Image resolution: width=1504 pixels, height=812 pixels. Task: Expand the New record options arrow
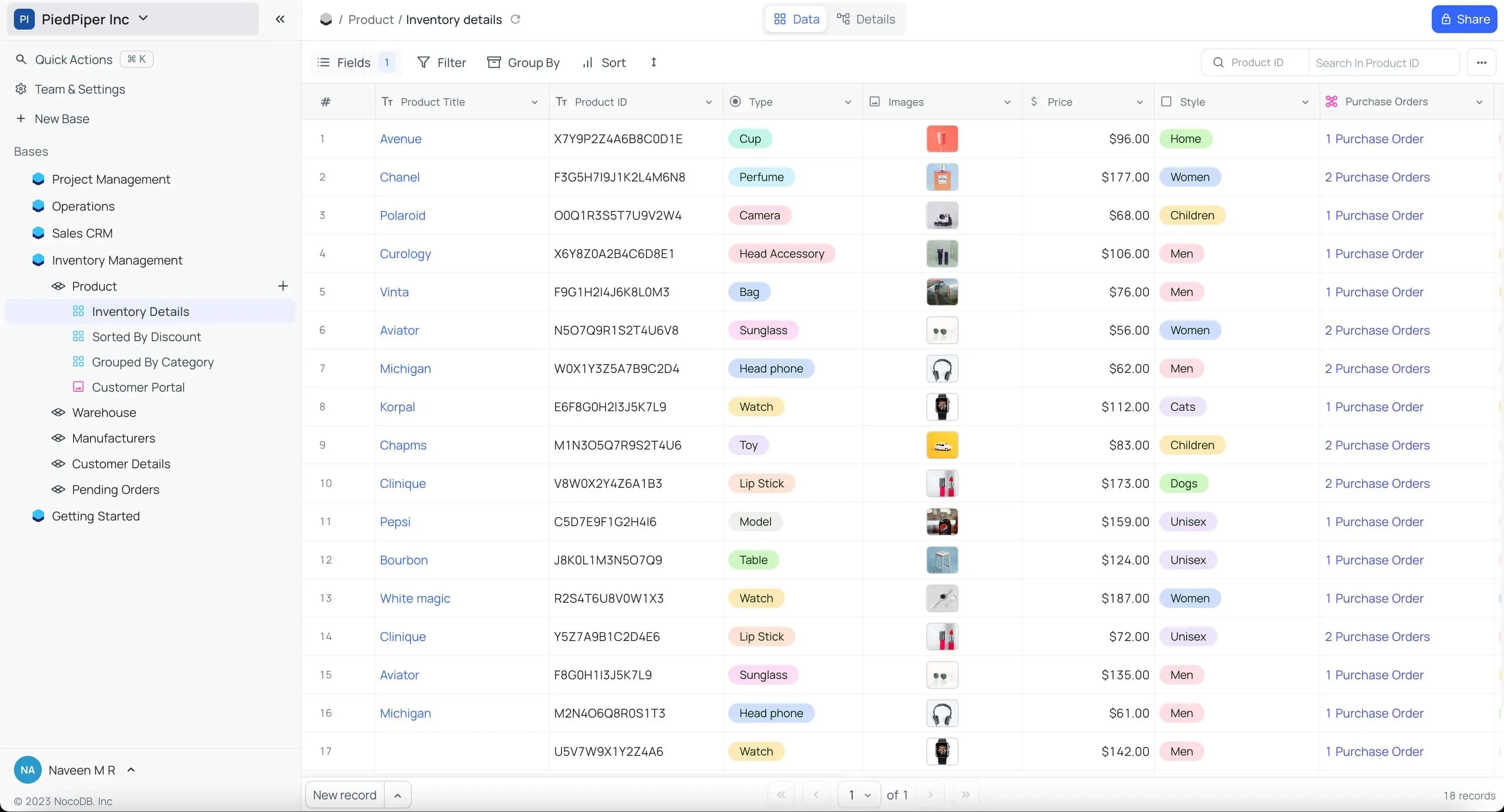coord(397,795)
